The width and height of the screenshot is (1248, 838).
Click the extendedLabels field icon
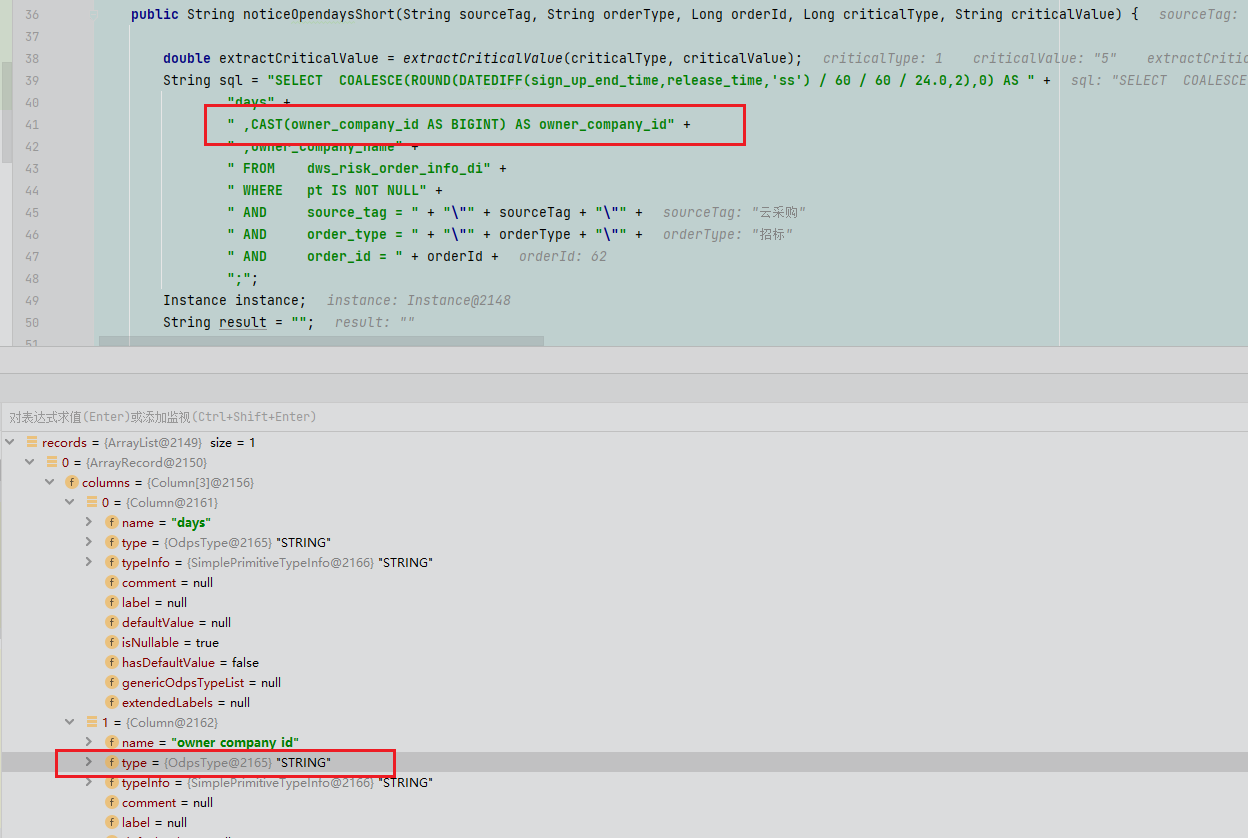pos(112,702)
